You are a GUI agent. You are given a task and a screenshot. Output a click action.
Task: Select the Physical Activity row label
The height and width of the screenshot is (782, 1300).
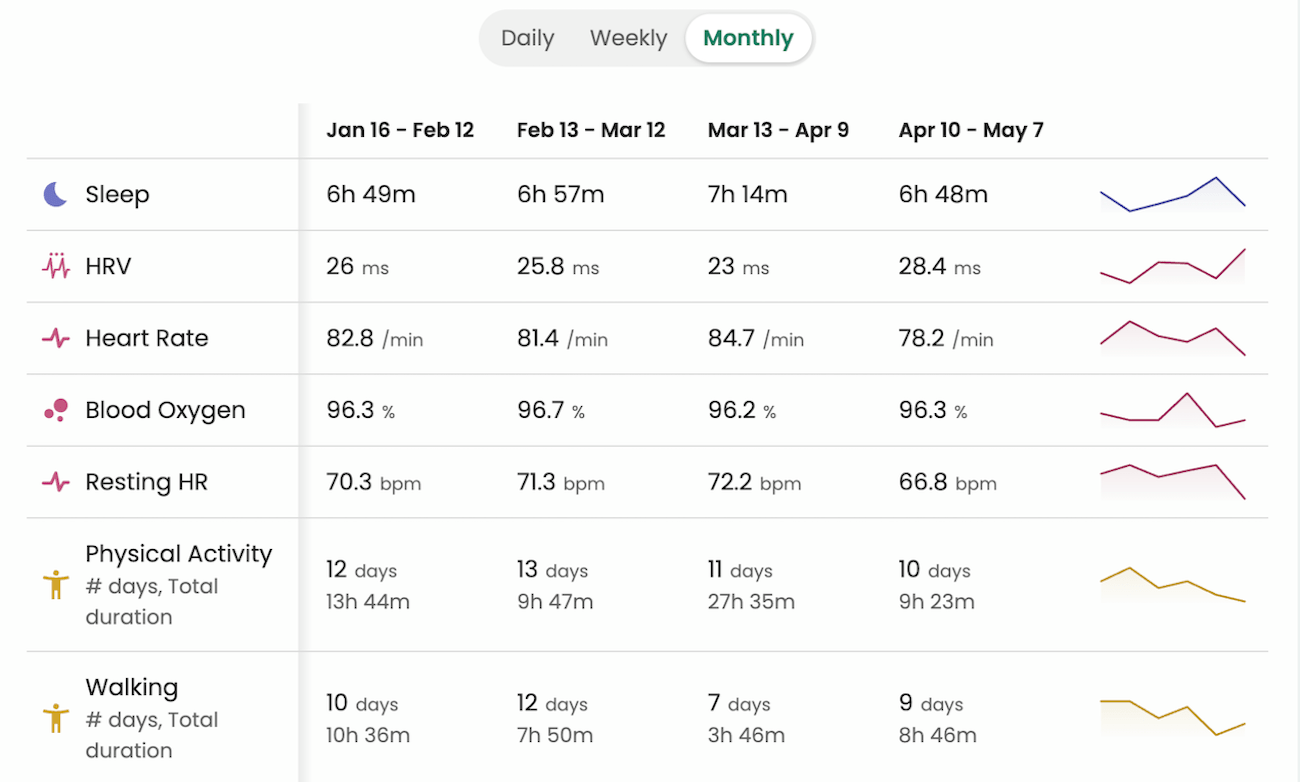[x=178, y=554]
